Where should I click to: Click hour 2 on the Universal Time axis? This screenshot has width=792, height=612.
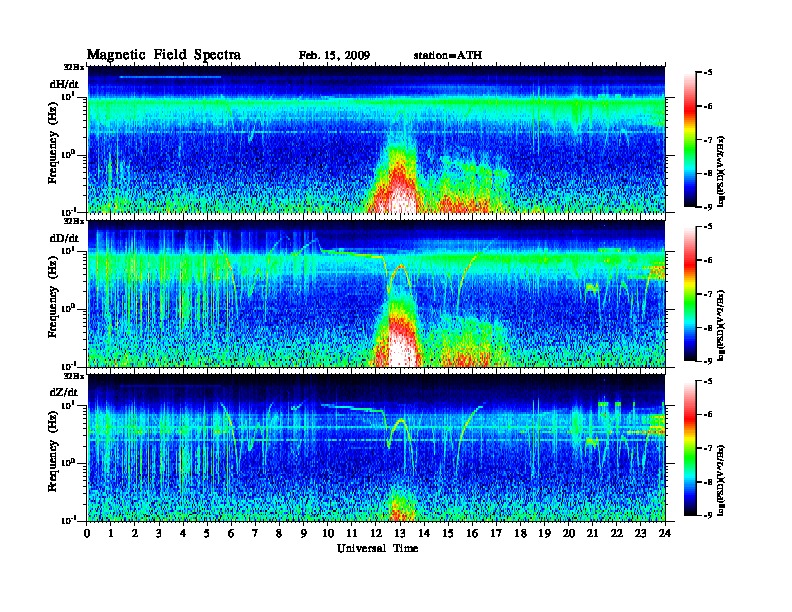pos(135,534)
